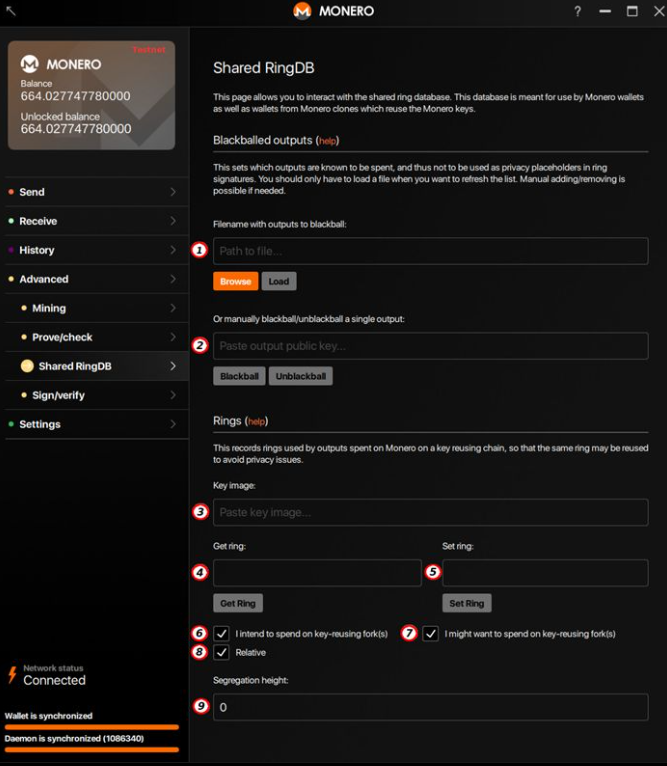667x766 pixels.
Task: Click chevron next to Mining
Action: point(173,308)
